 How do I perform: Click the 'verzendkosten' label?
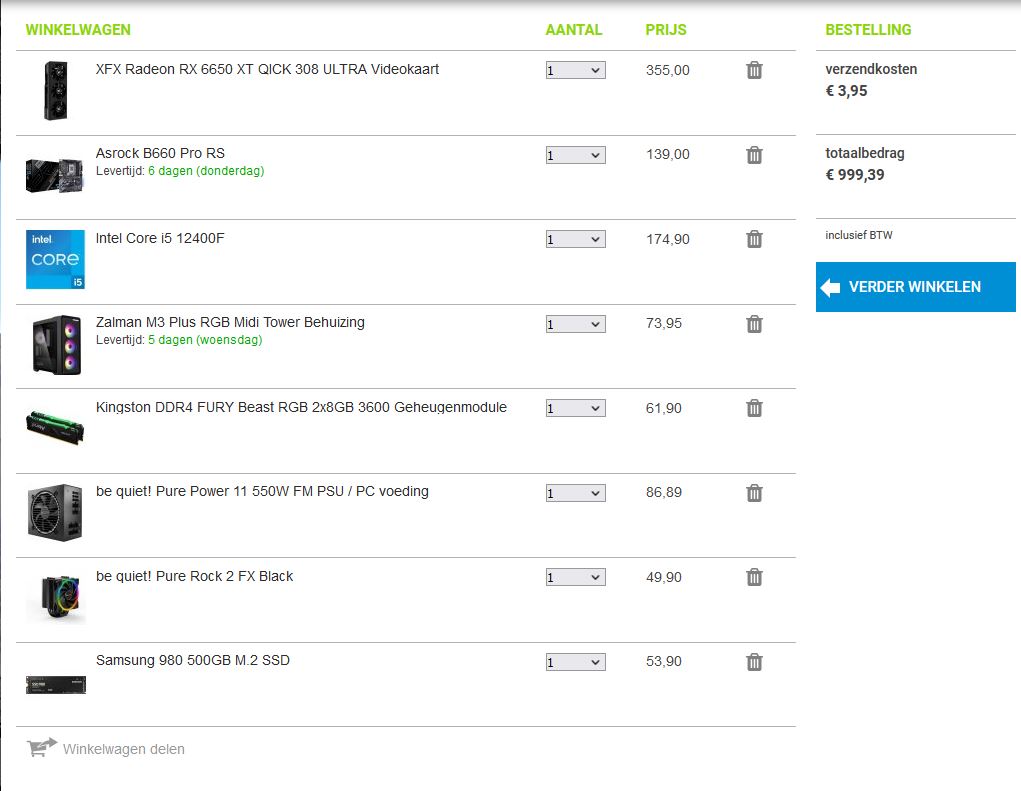(871, 69)
